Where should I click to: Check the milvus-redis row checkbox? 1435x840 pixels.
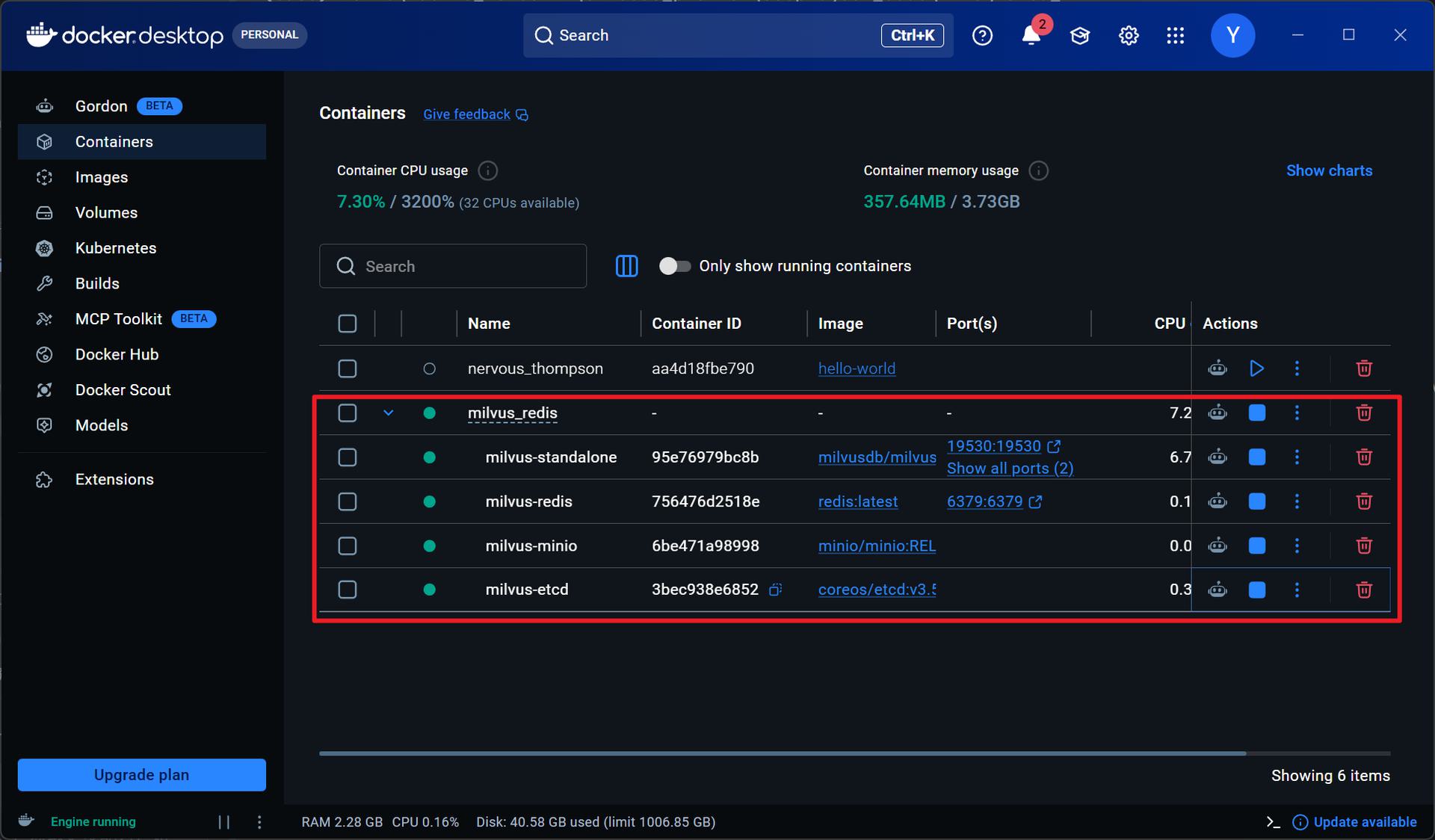point(348,501)
